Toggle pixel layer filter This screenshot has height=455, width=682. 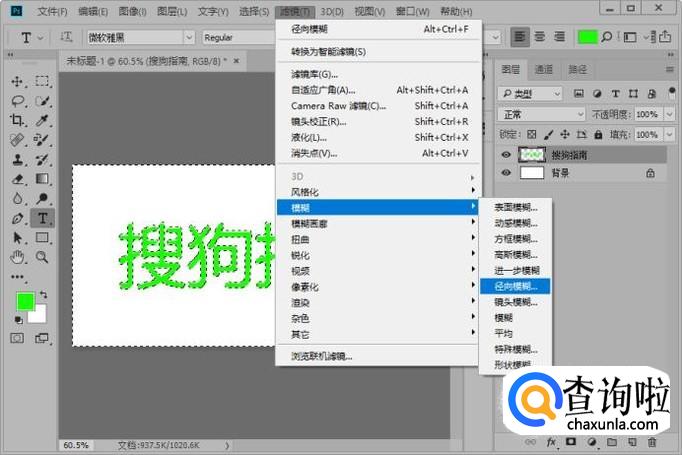click(x=578, y=93)
